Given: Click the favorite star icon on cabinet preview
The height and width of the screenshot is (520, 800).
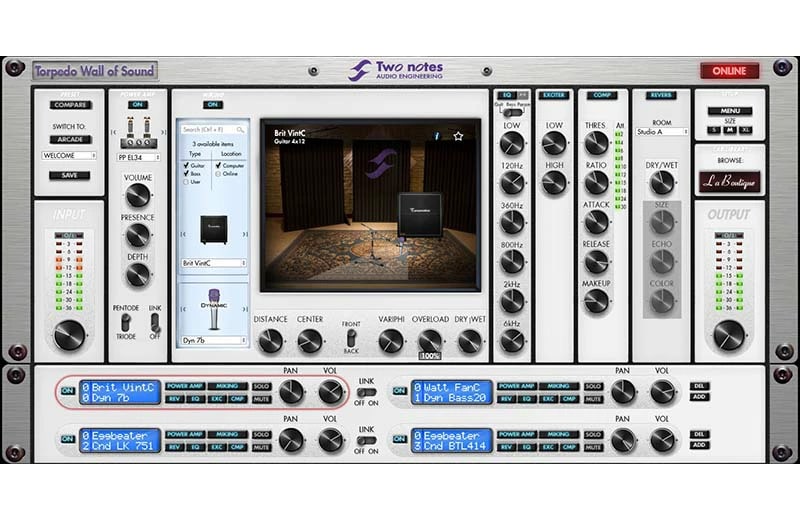Looking at the screenshot, I should point(458,136).
